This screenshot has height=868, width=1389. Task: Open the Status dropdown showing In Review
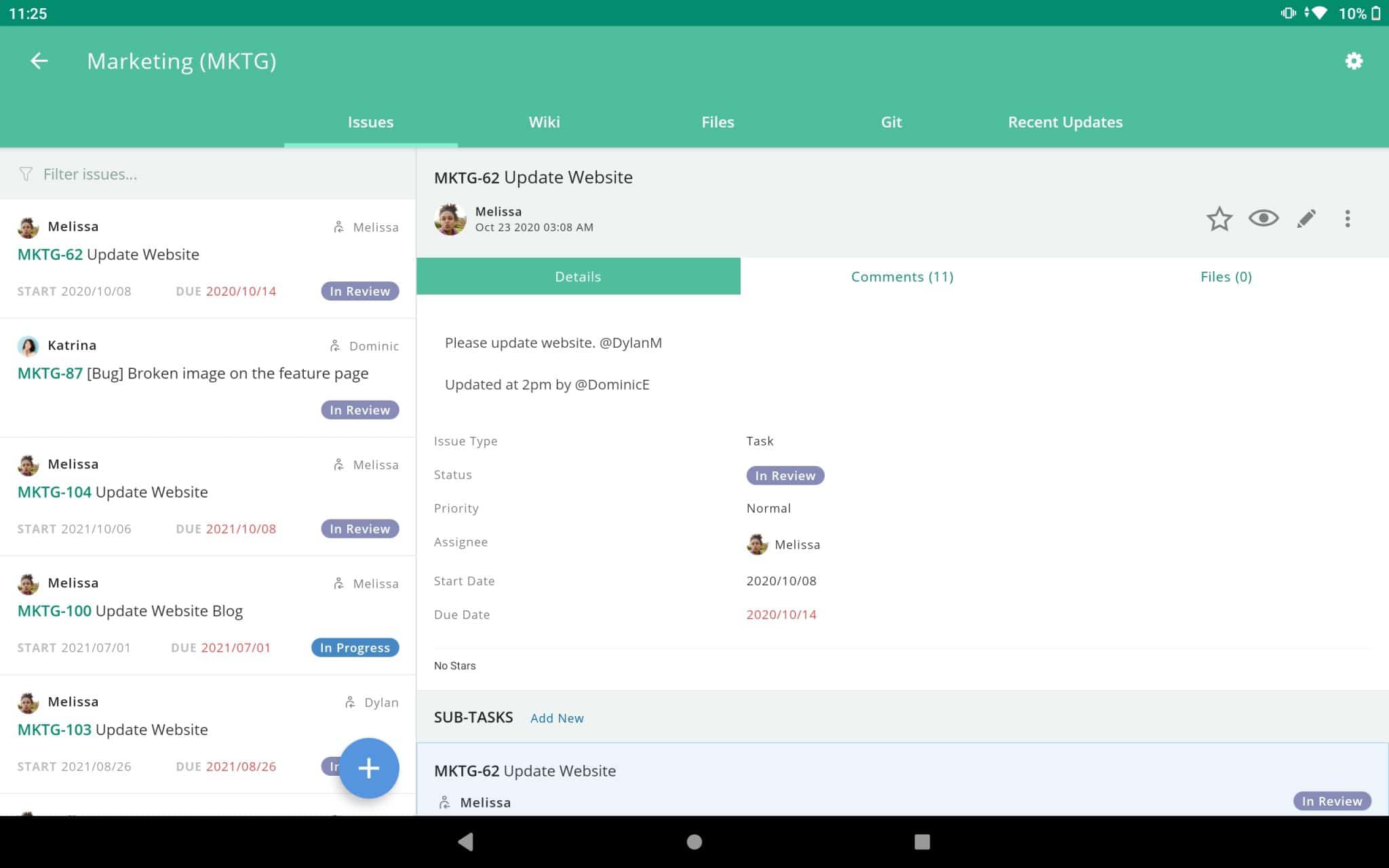(785, 475)
